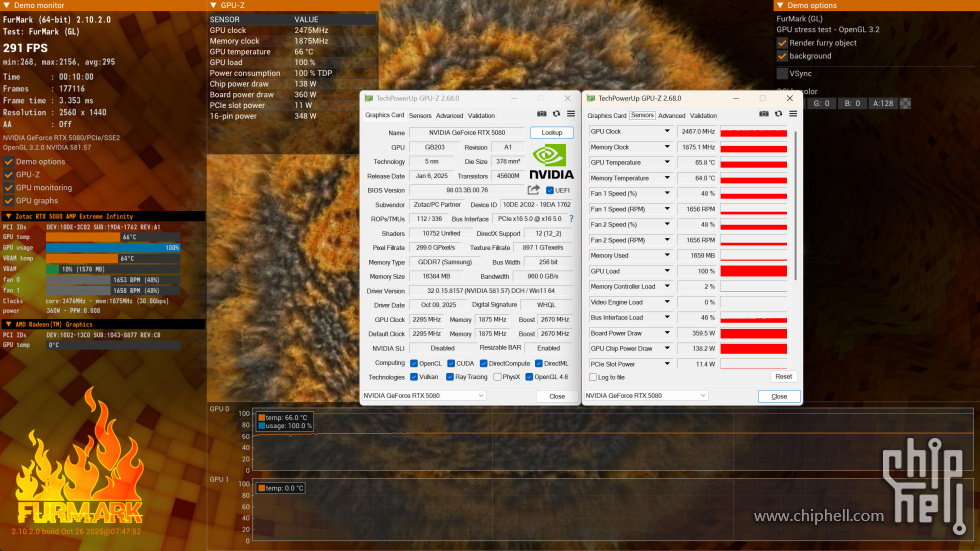
Task: Click the camera icon in GPU-Z Sensors window
Action: point(763,114)
